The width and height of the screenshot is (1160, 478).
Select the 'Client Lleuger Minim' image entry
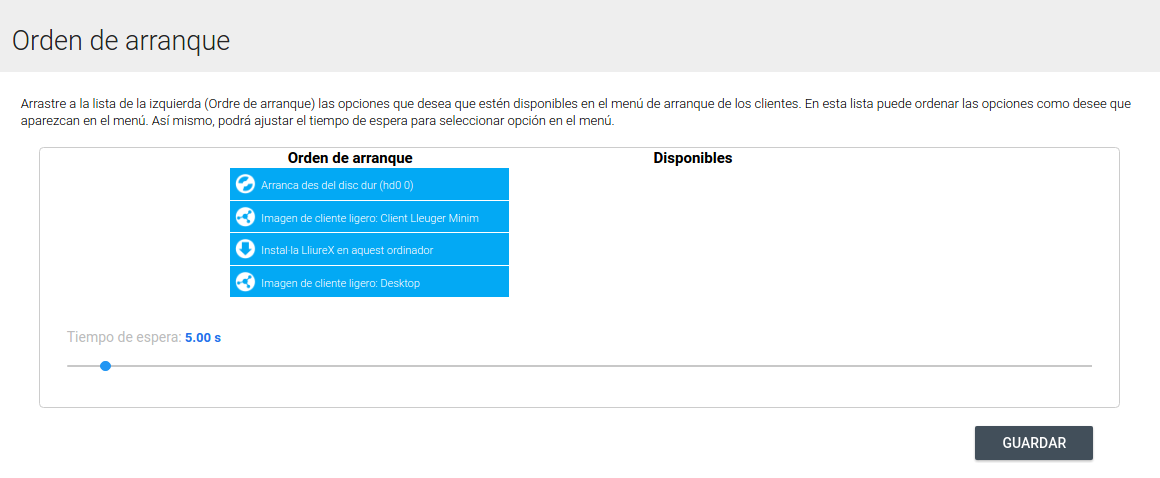[x=369, y=218]
